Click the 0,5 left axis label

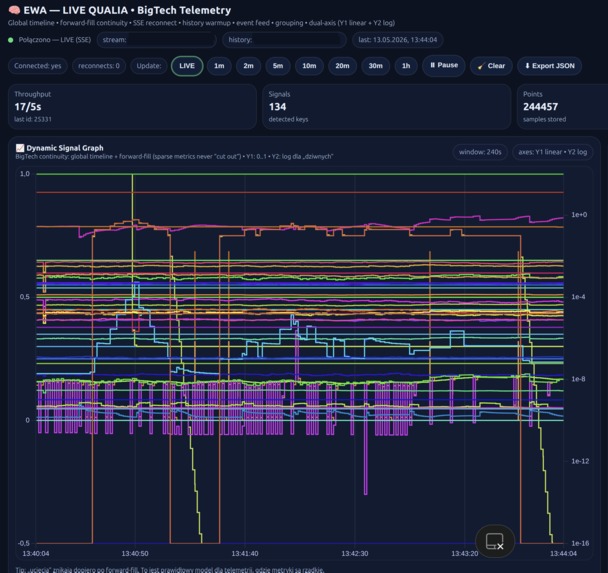25,297
